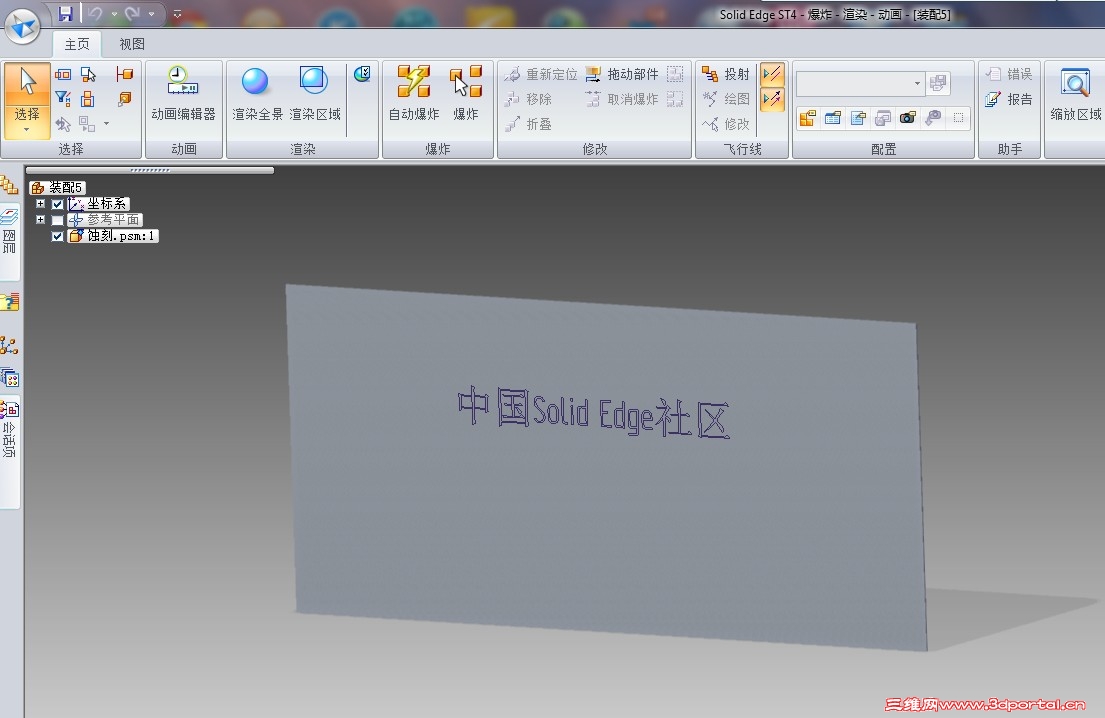The width and height of the screenshot is (1105, 718).
Task: Open the 动画编辑器 animation editor
Action: coord(183,93)
